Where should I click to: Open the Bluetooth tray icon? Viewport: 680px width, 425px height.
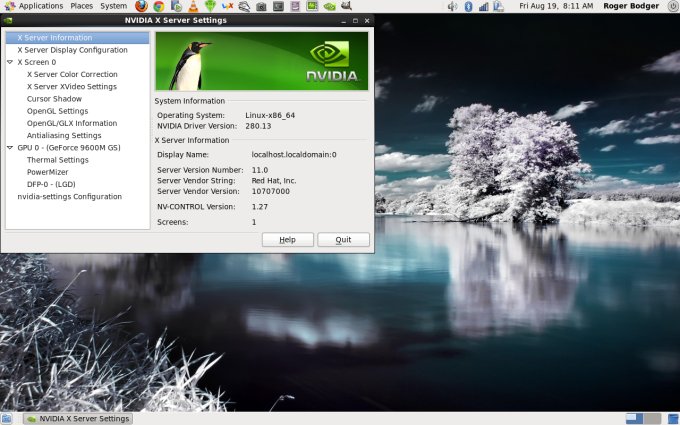click(468, 6)
